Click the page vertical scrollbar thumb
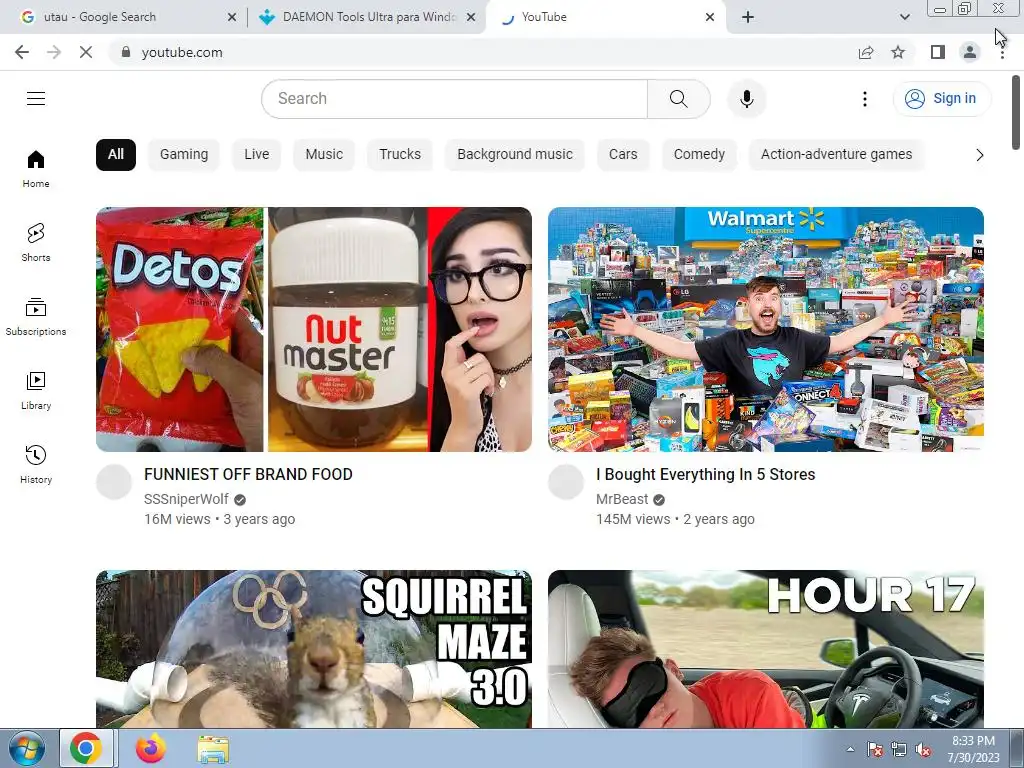 (x=1016, y=112)
